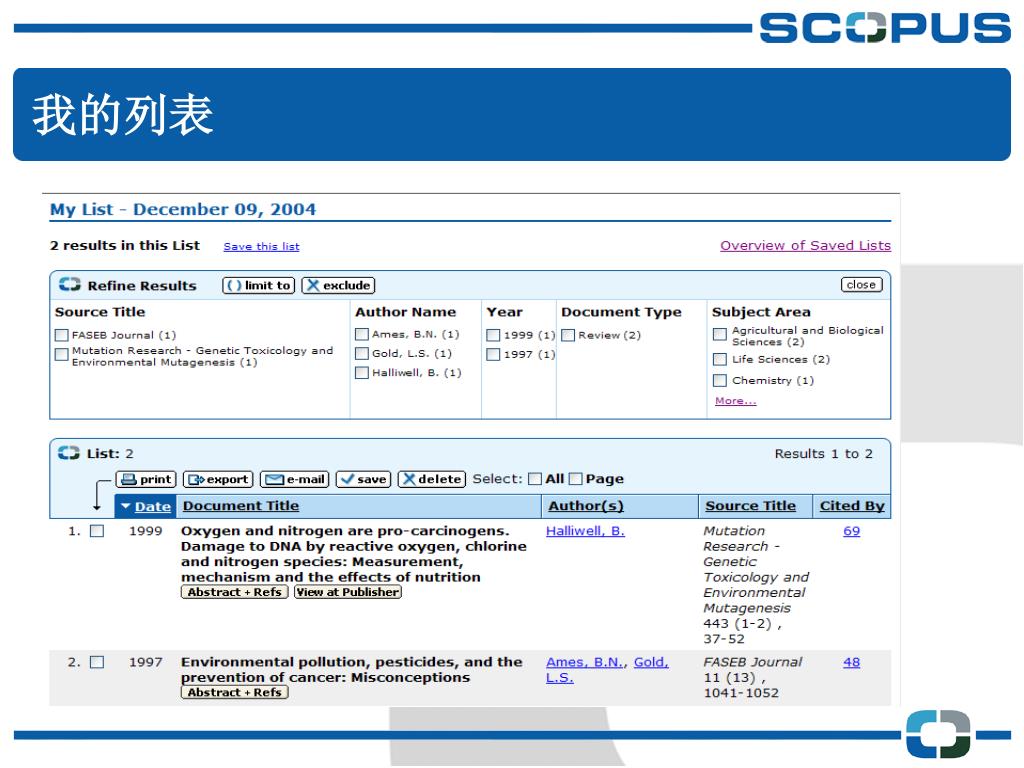
Task: Sort by Document Title column header
Action: pos(241,505)
